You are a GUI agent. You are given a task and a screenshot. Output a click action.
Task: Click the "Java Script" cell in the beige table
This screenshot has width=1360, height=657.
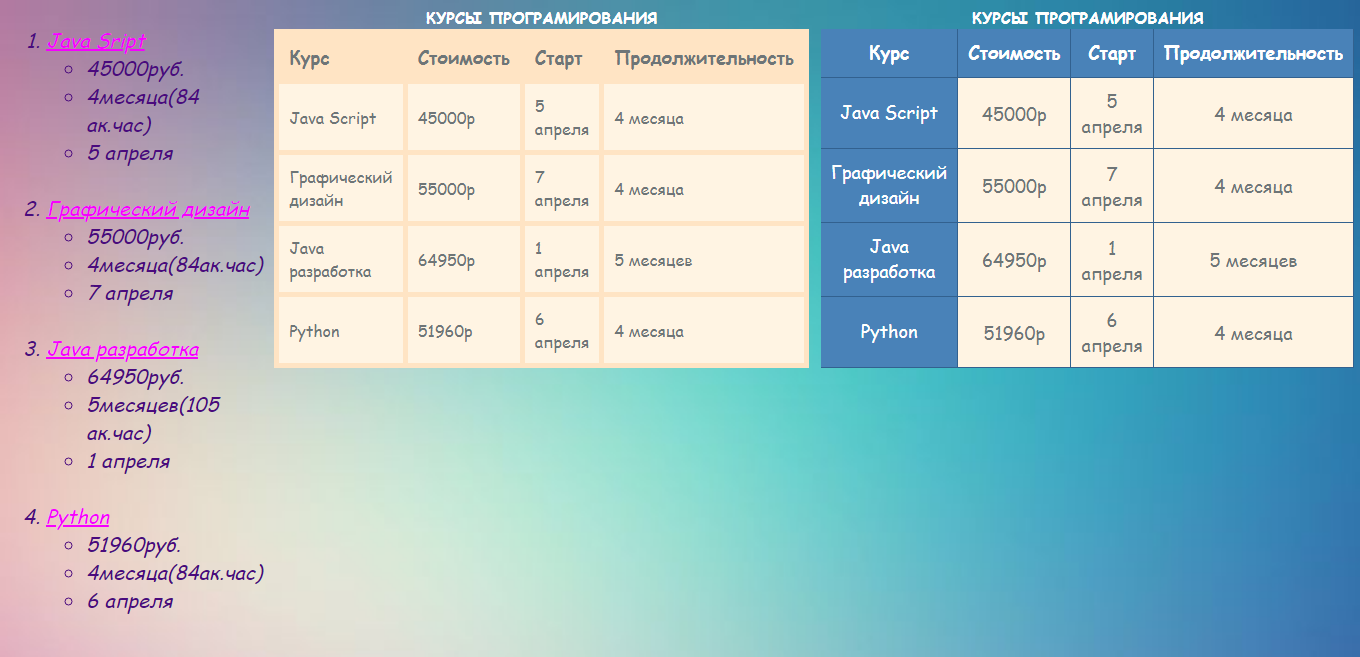333,118
